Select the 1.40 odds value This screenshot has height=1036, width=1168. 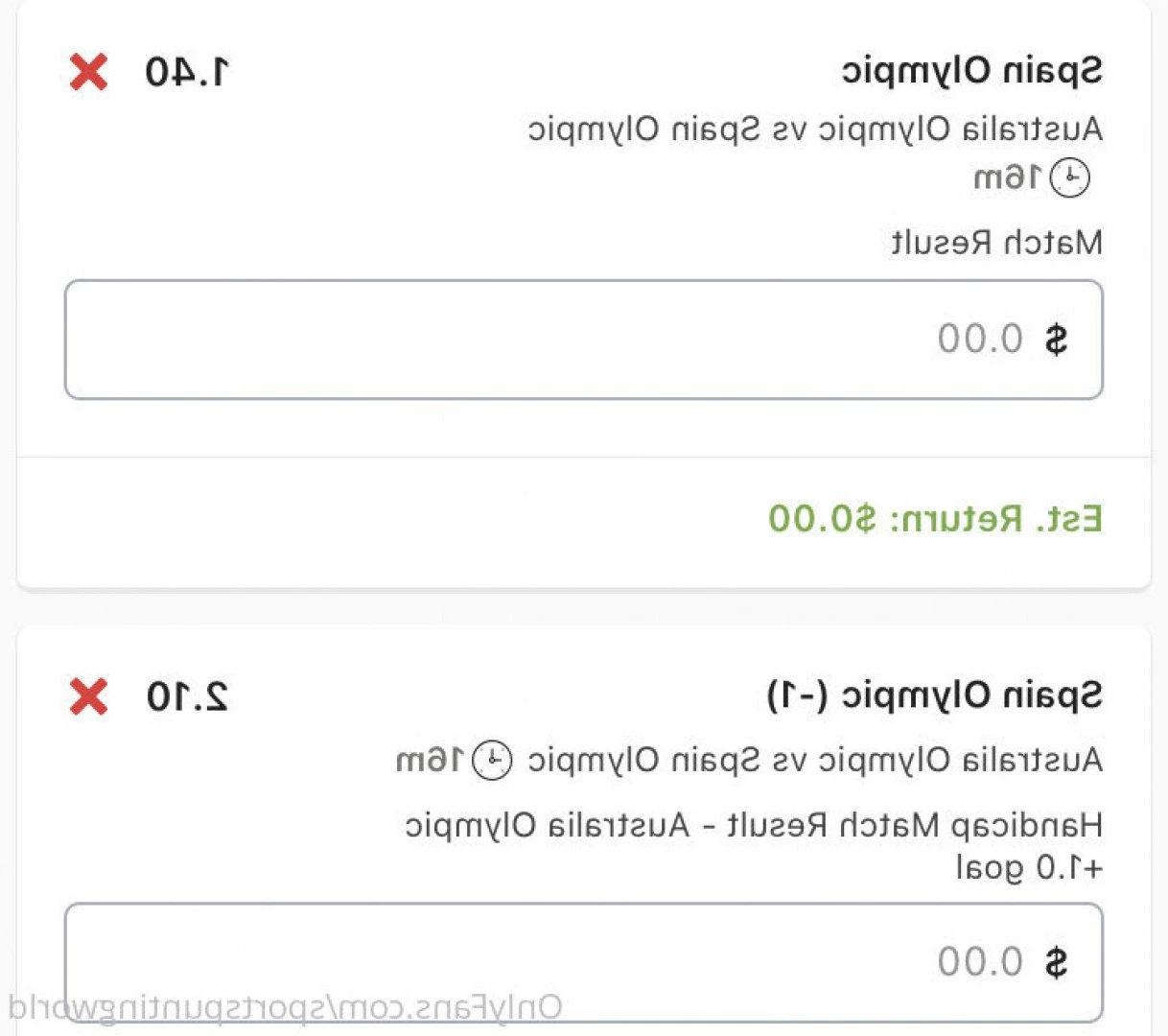click(x=188, y=72)
